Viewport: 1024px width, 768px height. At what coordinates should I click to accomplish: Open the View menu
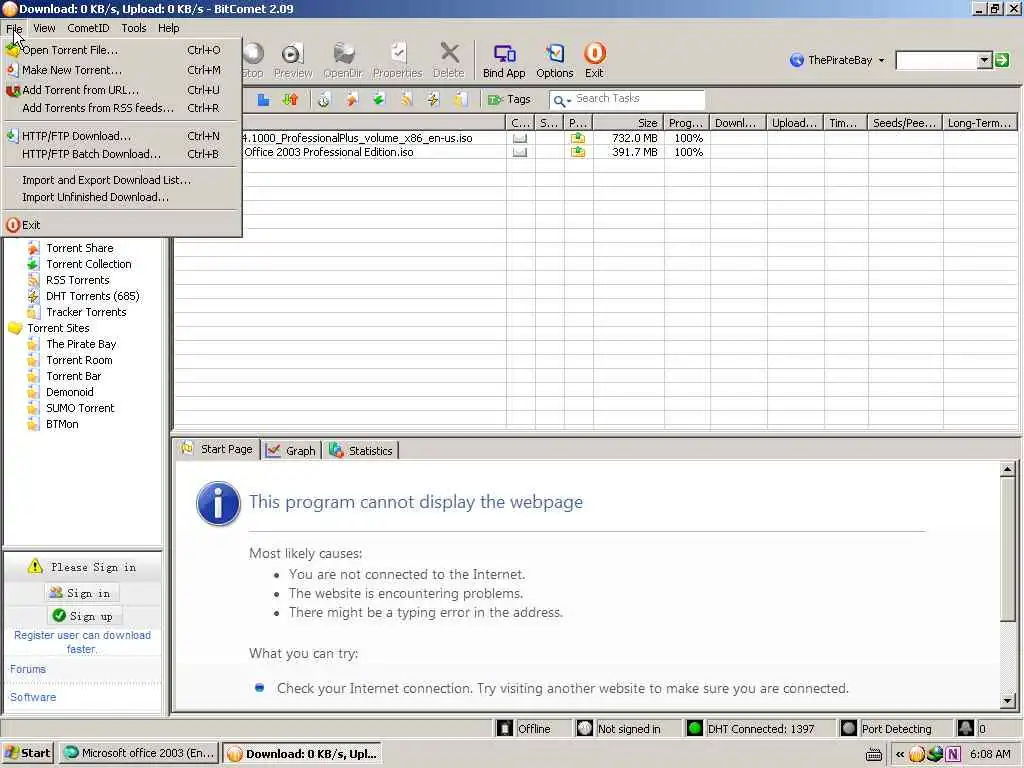pyautogui.click(x=44, y=28)
